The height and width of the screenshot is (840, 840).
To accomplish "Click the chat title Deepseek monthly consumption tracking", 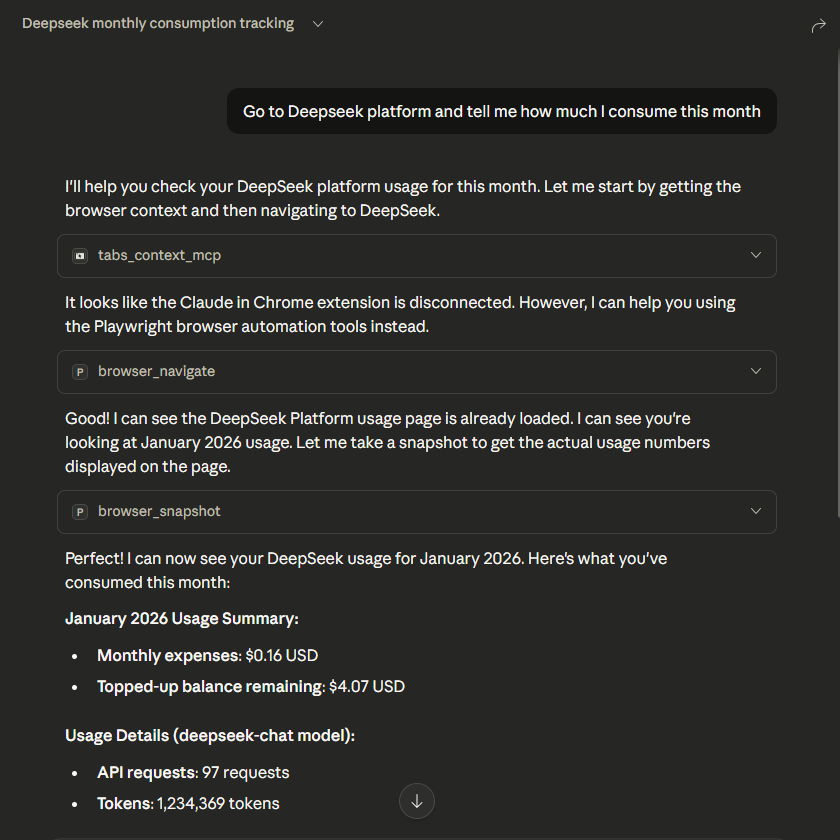I will (157, 23).
